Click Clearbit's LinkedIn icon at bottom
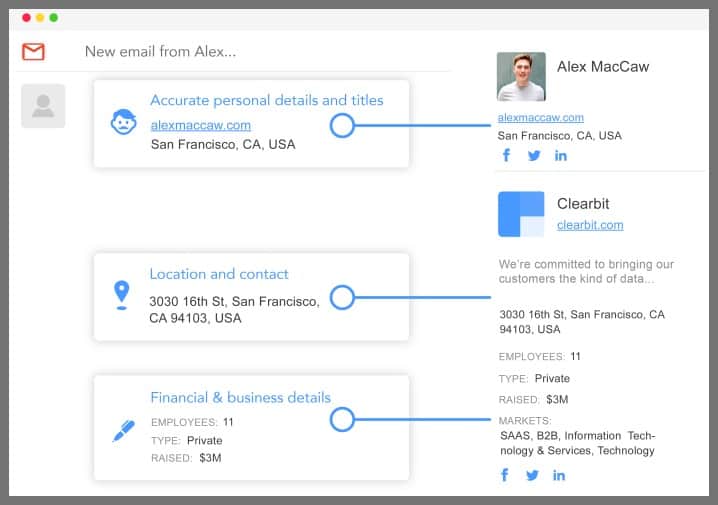The width and height of the screenshot is (718, 505). (559, 475)
